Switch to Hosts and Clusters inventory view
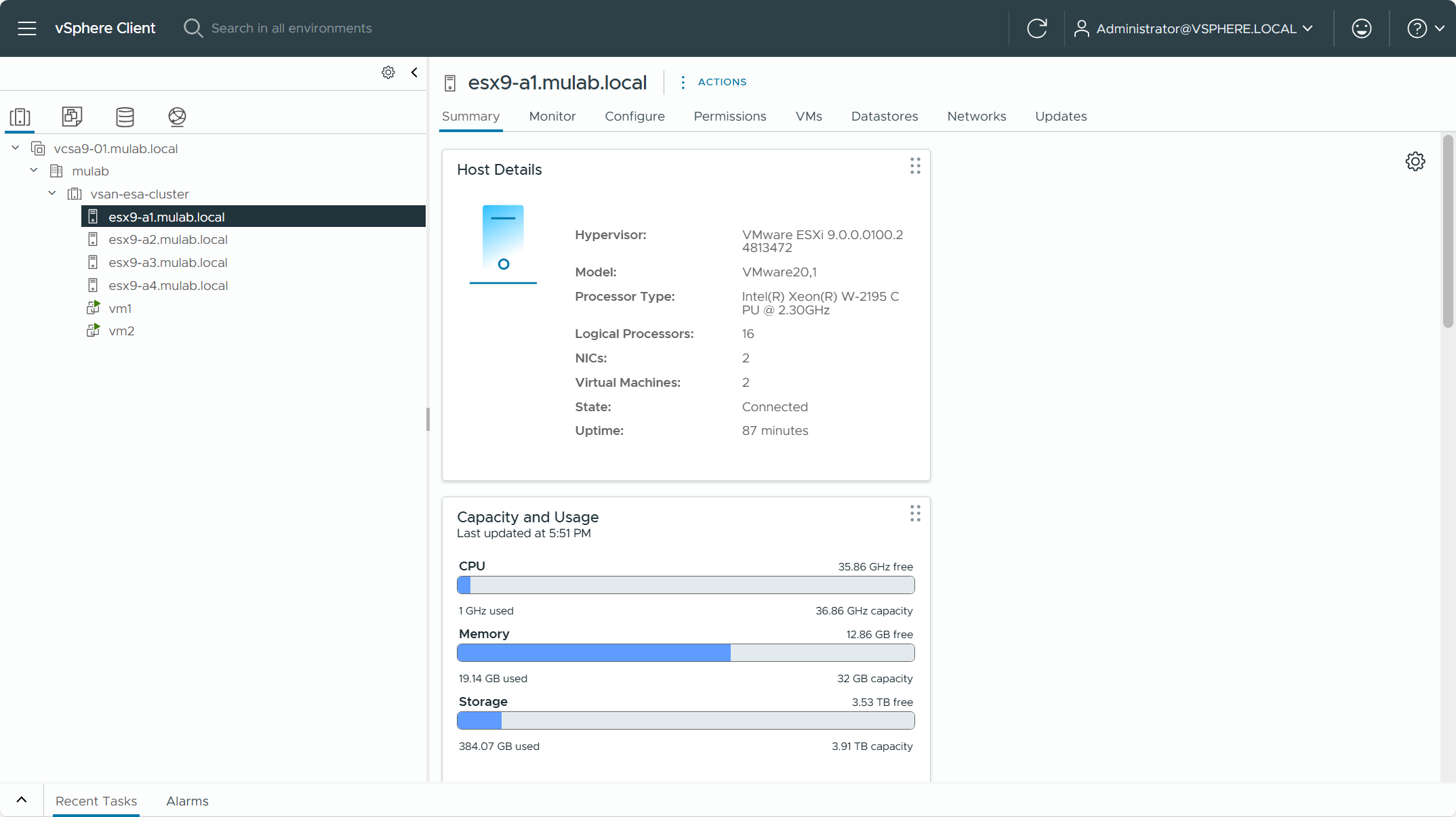Viewport: 1456px width, 817px height. click(20, 117)
